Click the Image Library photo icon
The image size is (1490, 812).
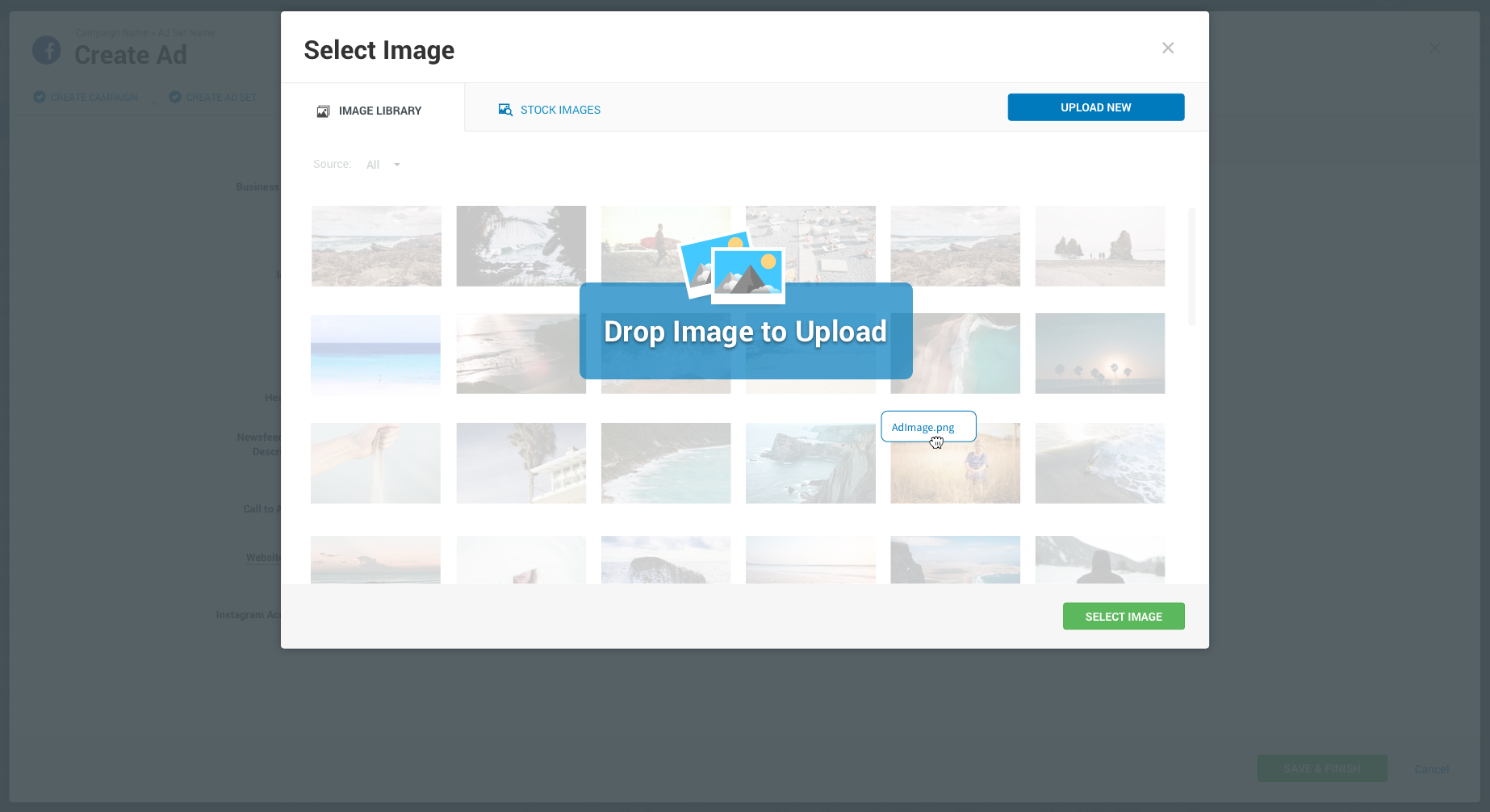[x=324, y=111]
